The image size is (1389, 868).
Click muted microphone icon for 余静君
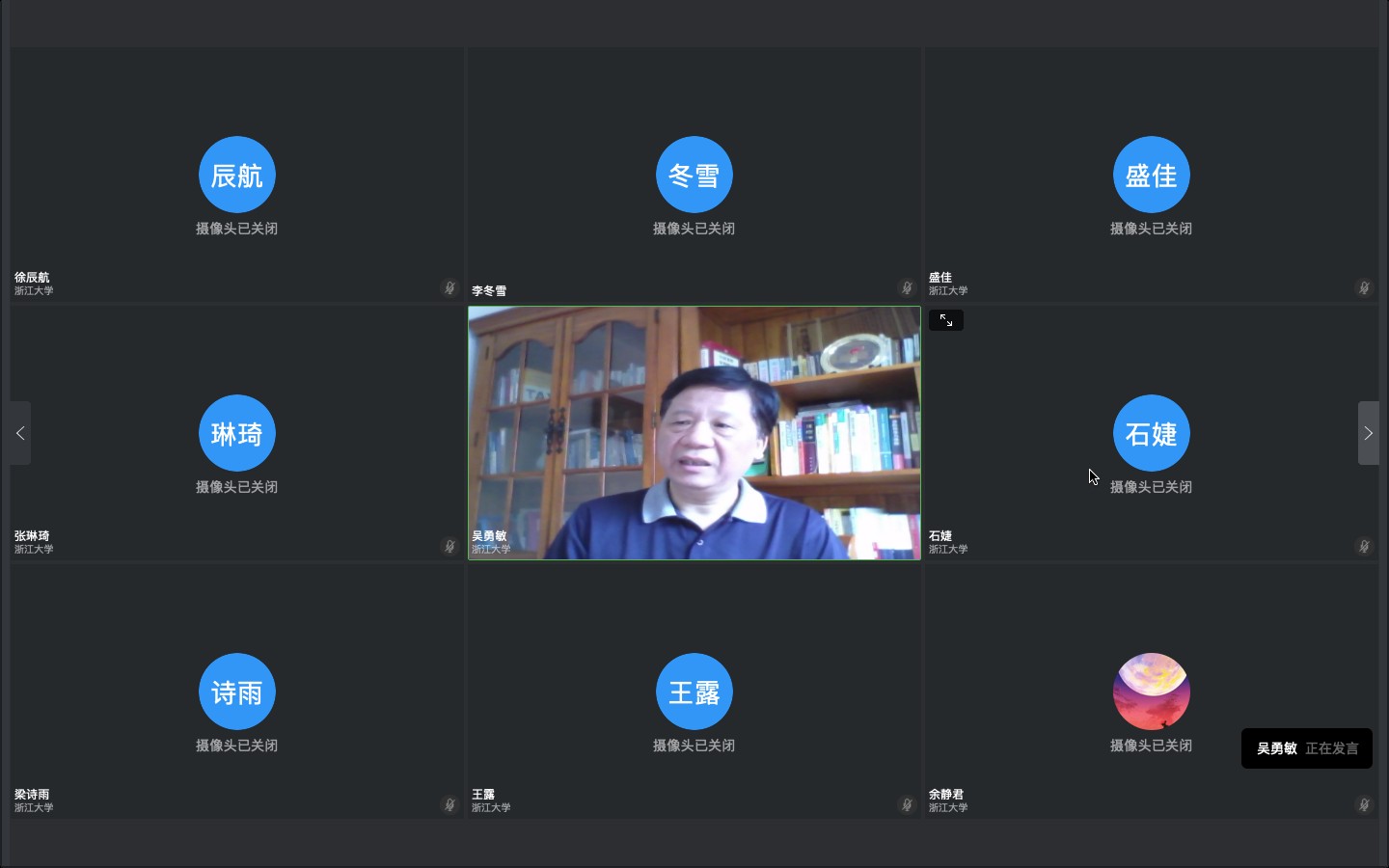1364,804
